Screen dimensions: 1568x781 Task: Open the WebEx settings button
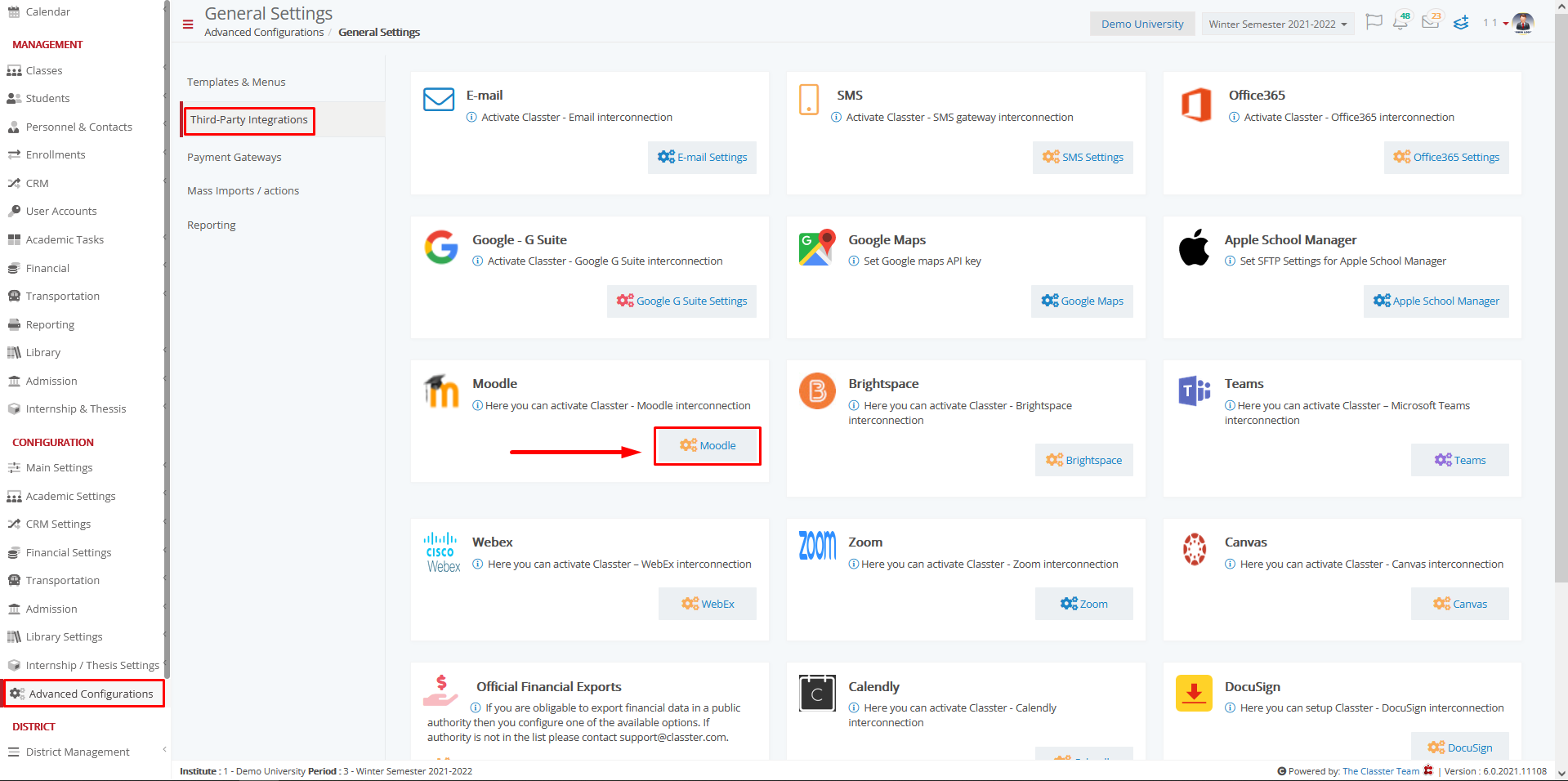[708, 605]
